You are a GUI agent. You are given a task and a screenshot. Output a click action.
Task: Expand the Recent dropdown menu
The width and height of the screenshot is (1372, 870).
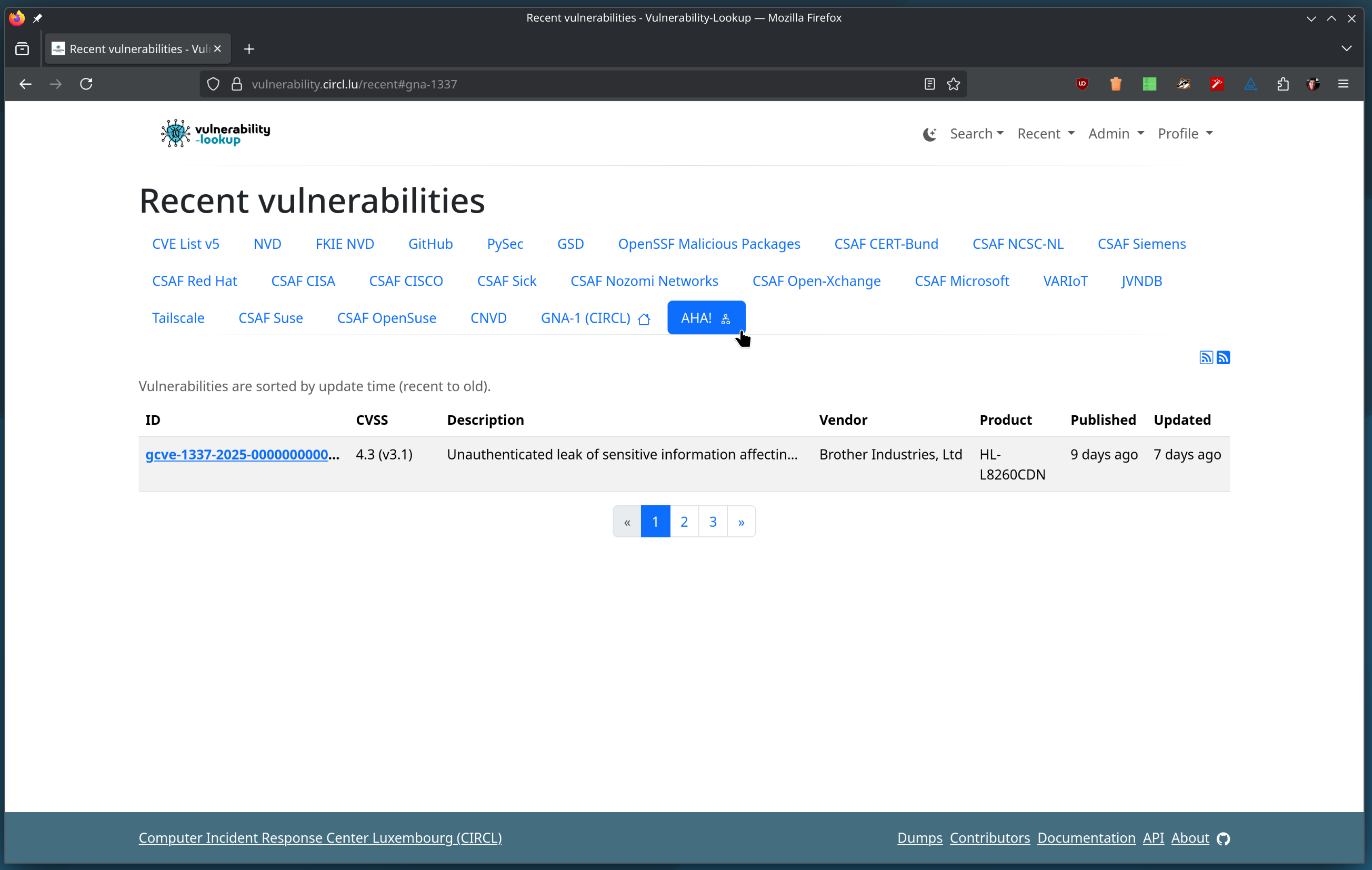pyautogui.click(x=1046, y=134)
